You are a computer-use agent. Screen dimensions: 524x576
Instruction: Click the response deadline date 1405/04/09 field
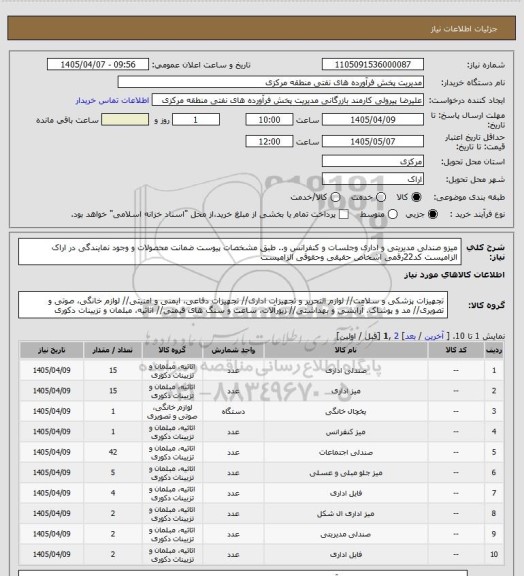[373, 120]
